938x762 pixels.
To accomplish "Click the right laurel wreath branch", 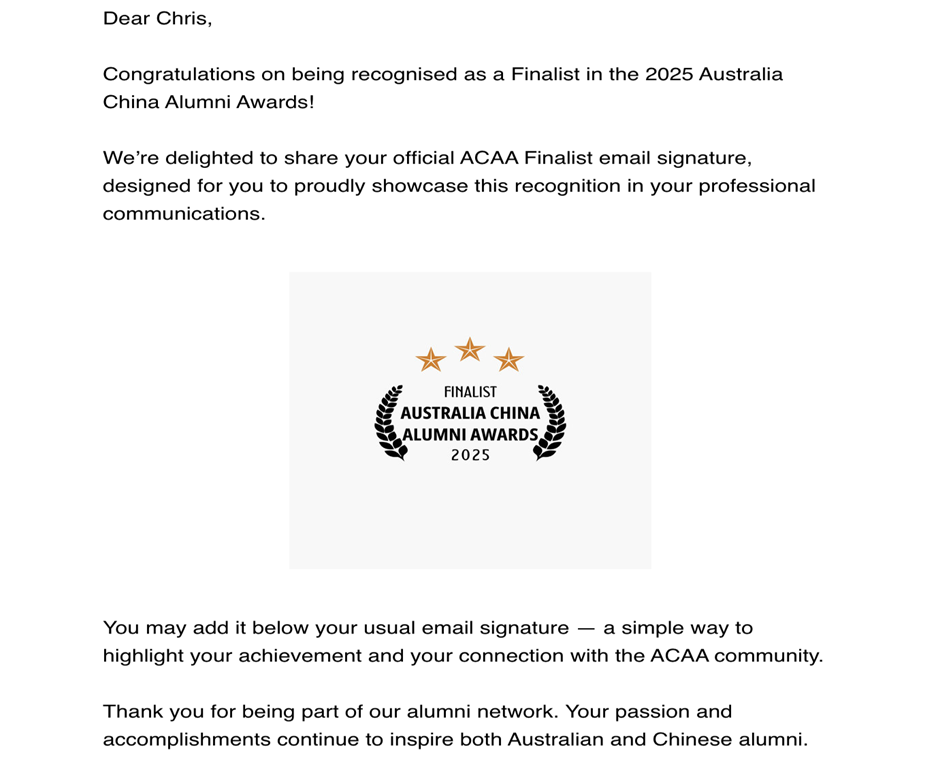I will click(x=551, y=422).
